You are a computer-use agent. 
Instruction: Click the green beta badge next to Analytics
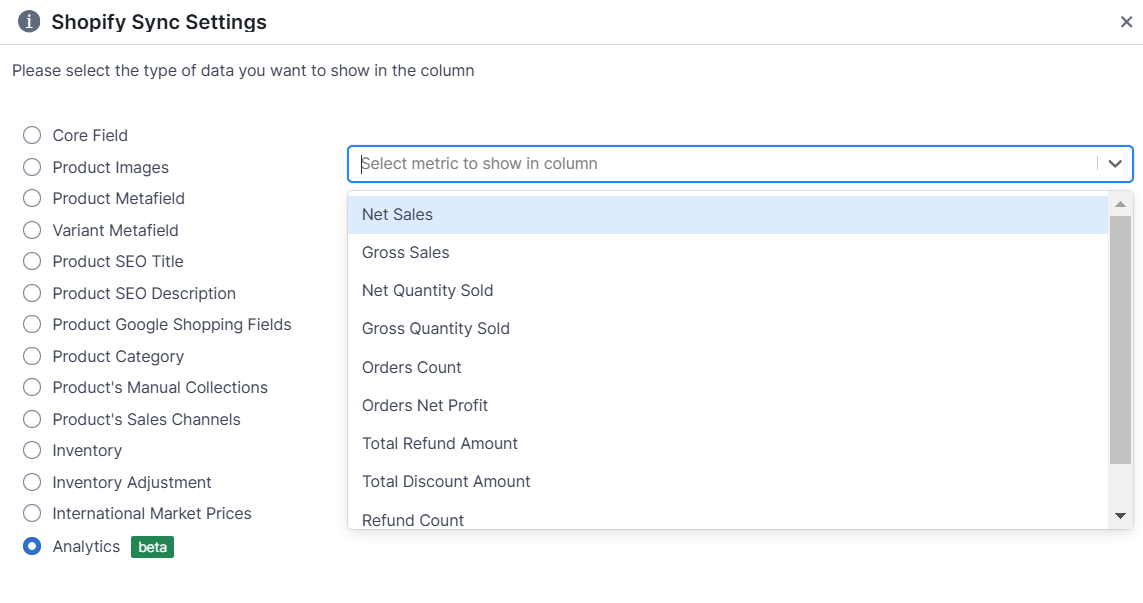[x=152, y=547]
